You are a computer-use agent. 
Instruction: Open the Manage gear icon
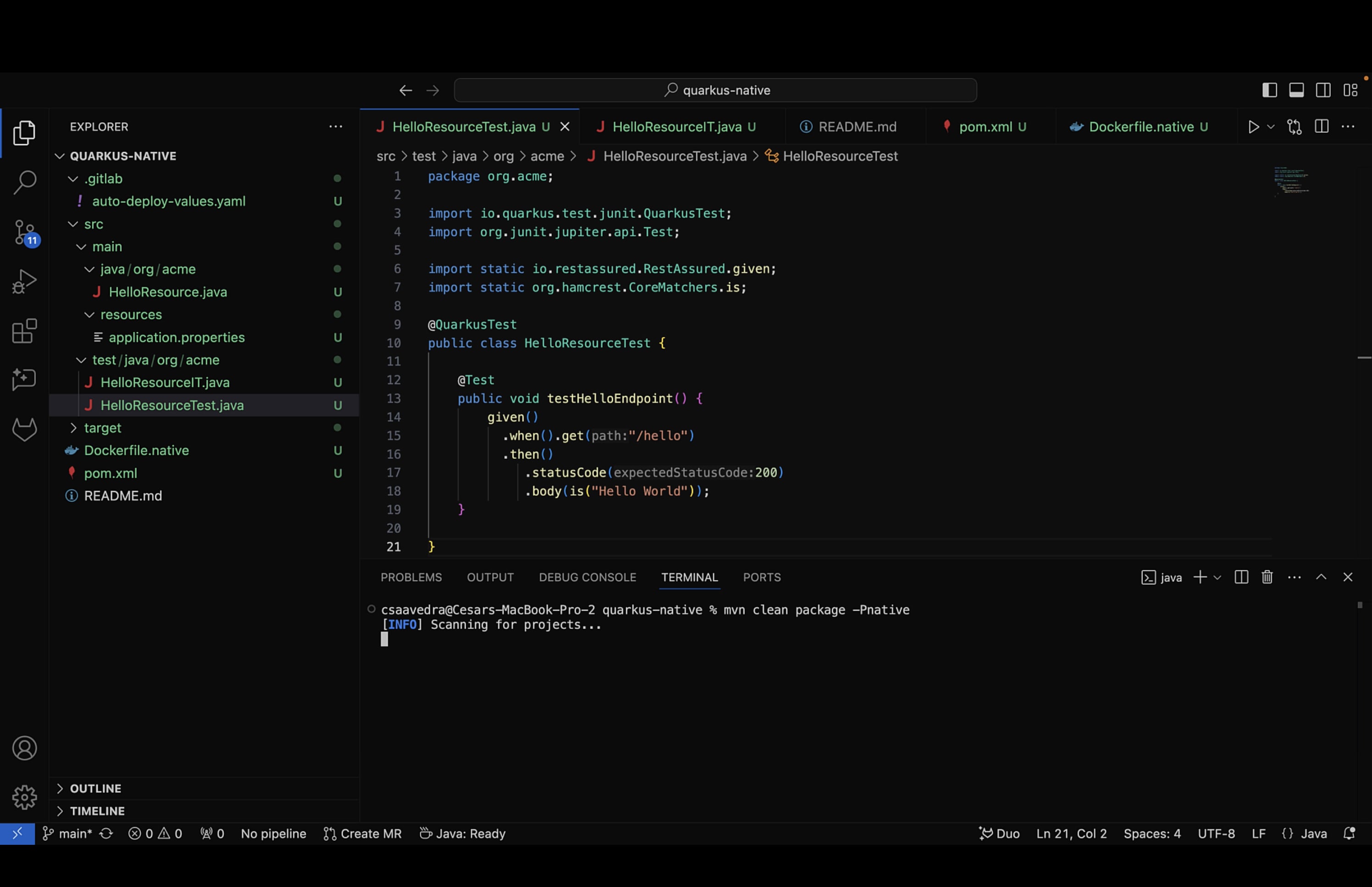(x=24, y=797)
